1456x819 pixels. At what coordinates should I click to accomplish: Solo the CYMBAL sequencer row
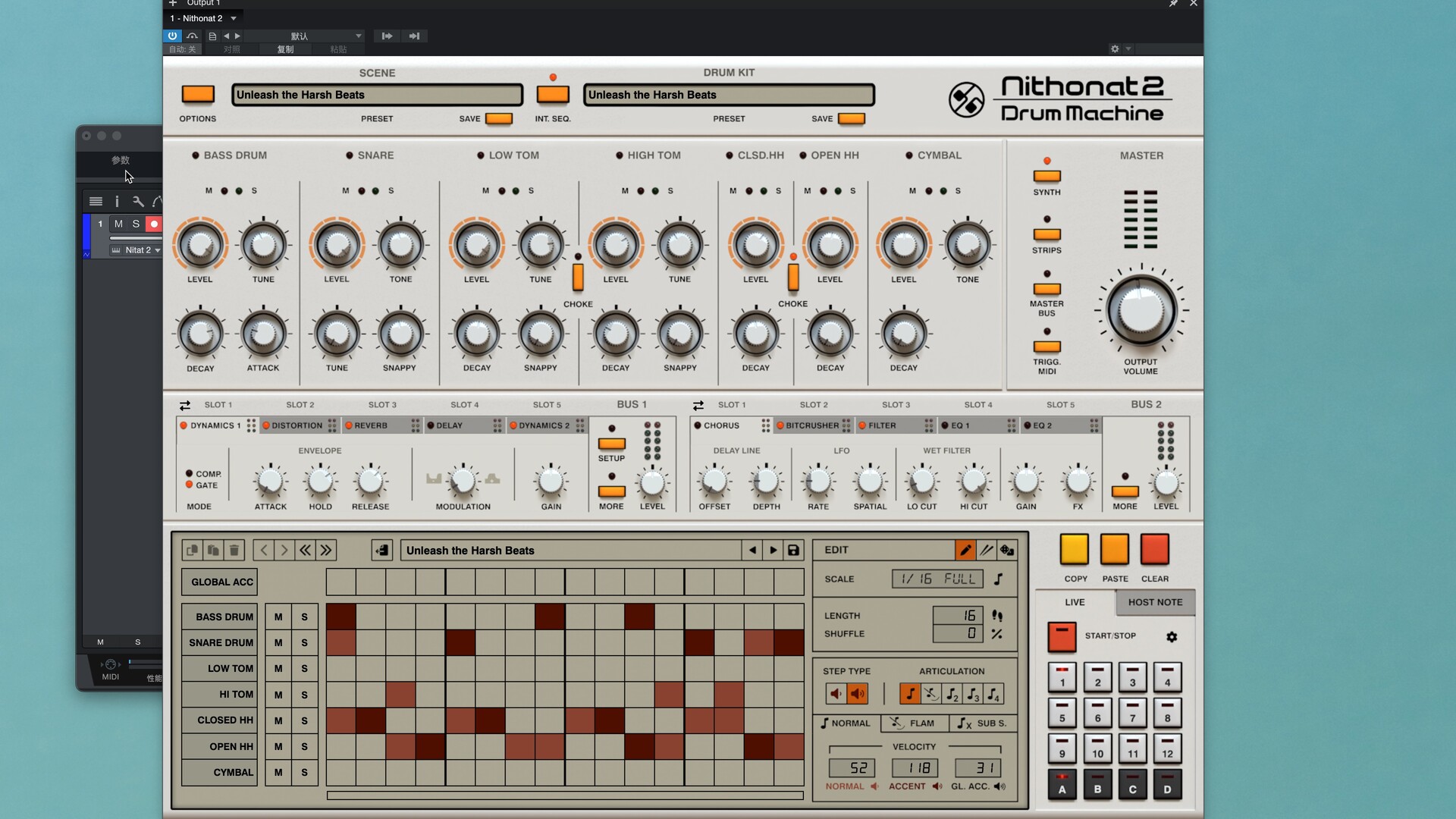(x=305, y=773)
